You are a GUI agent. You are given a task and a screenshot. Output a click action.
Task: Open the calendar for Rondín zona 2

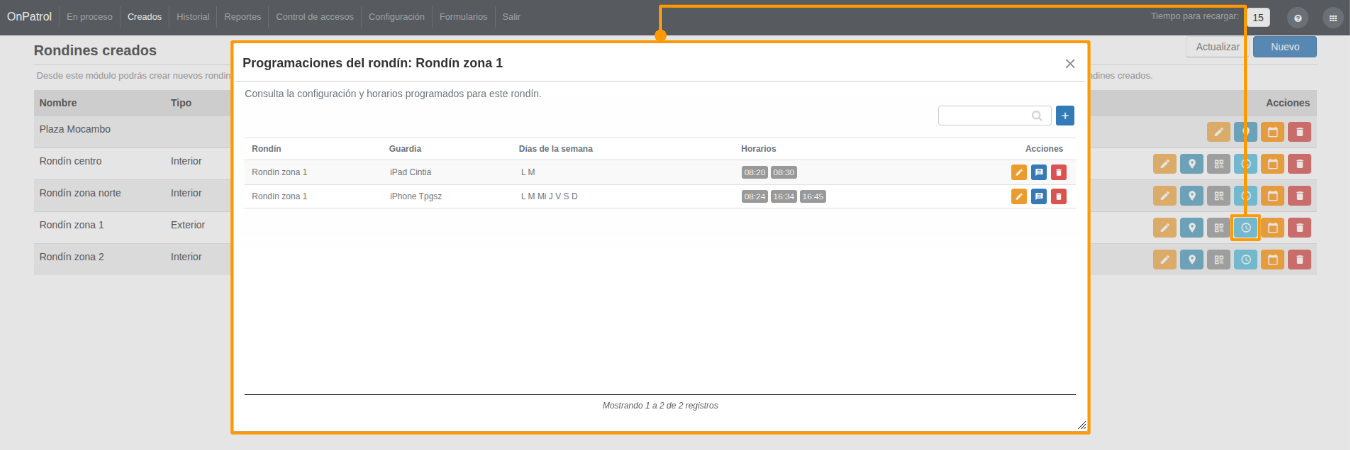click(1272, 260)
